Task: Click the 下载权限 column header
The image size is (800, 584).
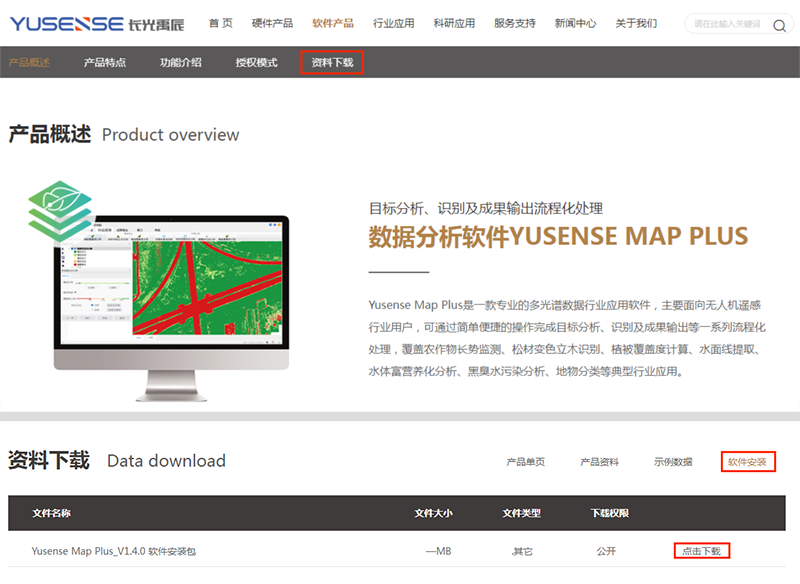Action: [x=610, y=513]
